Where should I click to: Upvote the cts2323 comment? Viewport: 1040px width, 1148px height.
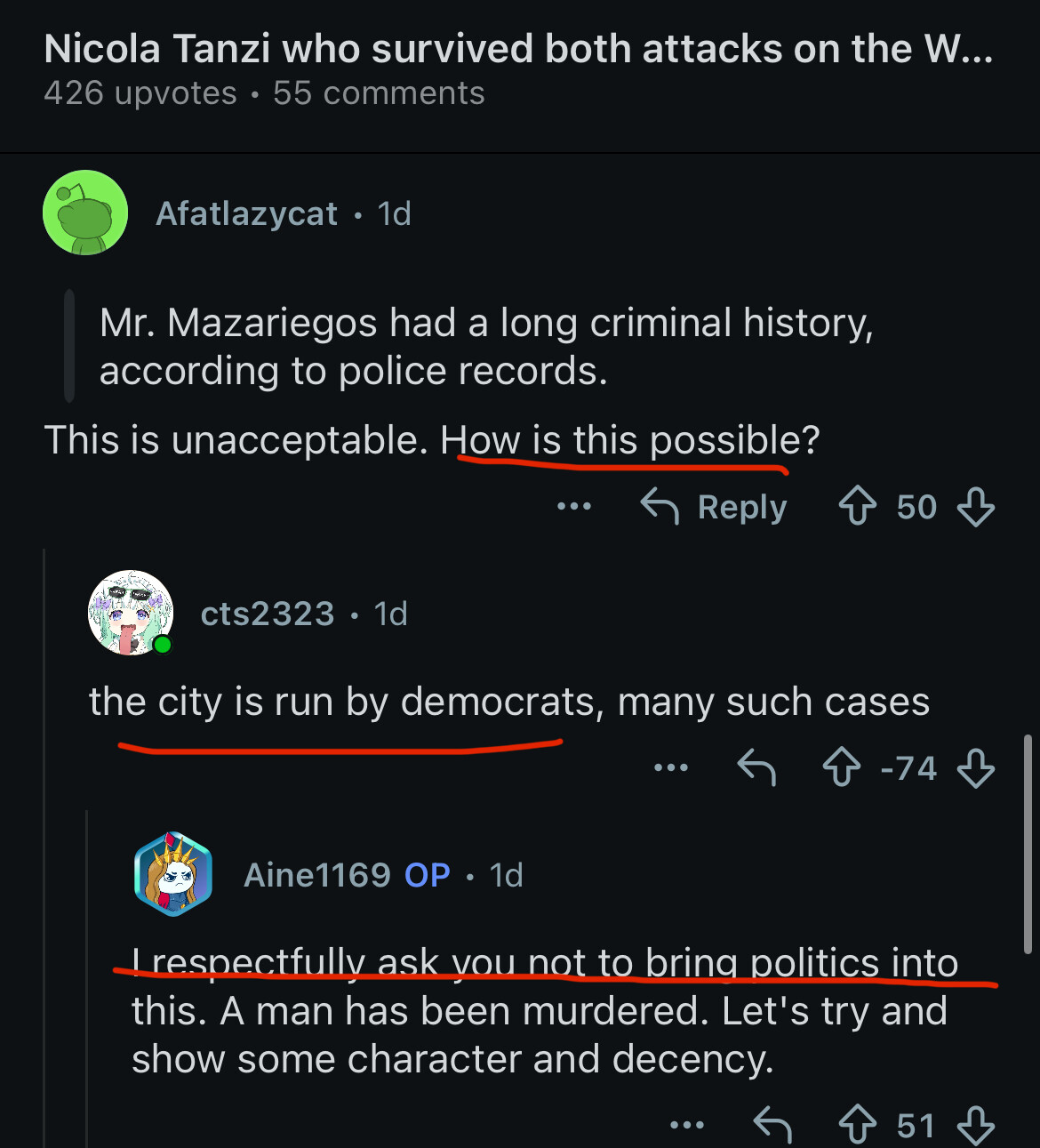point(841,767)
